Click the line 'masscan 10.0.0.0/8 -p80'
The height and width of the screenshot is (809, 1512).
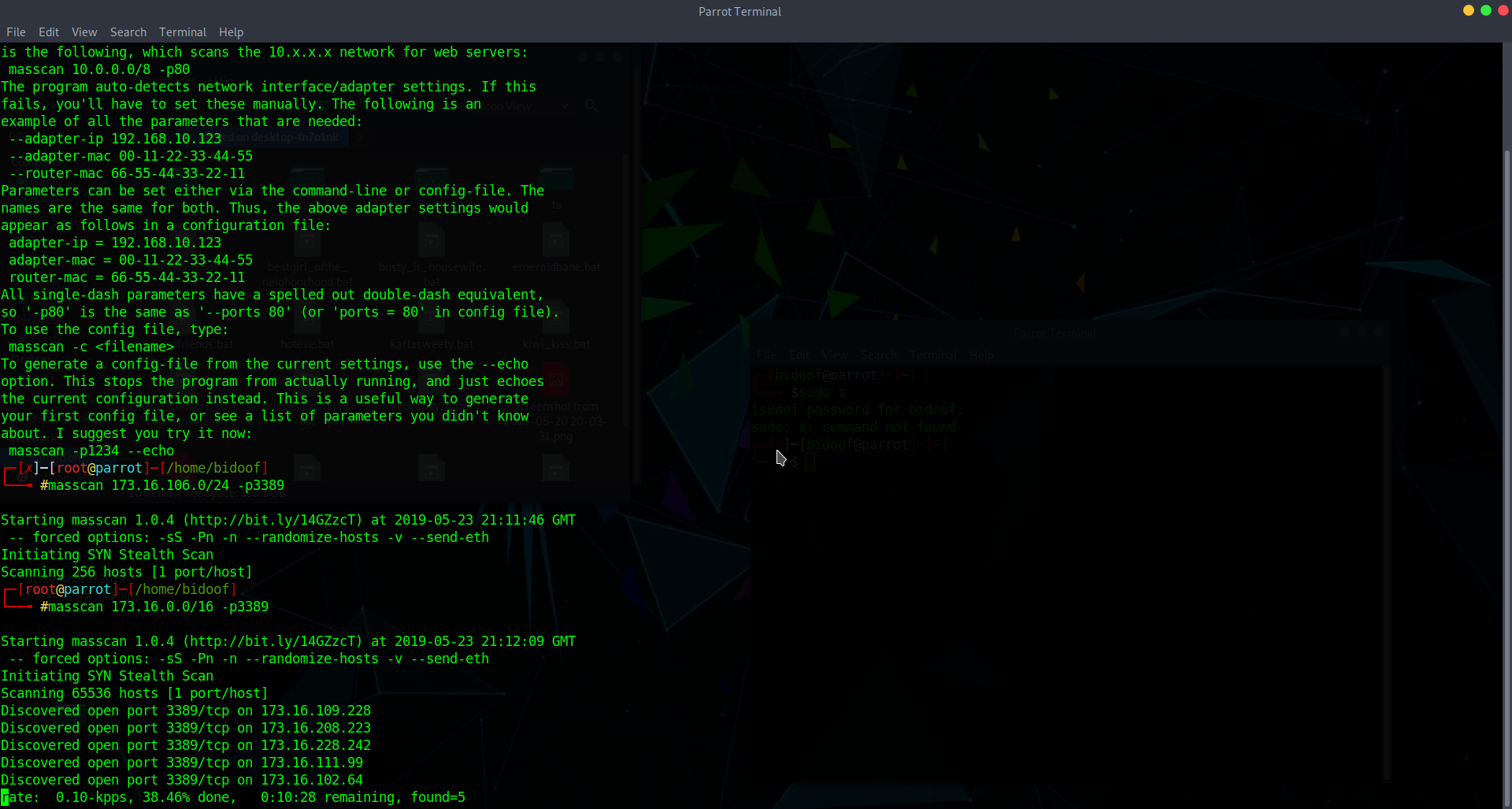pos(99,69)
